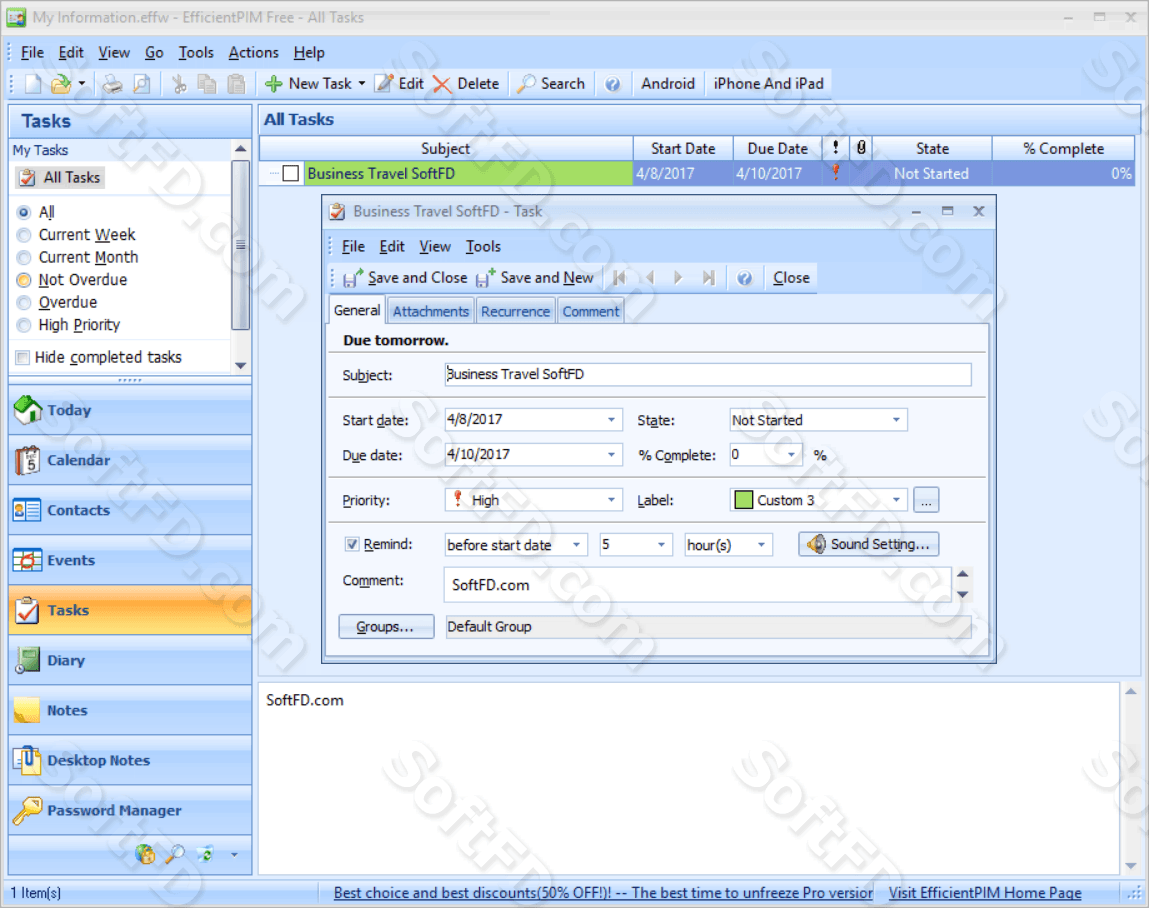This screenshot has width=1149, height=908.
Task: Open the State dropdown
Action: pyautogui.click(x=896, y=420)
